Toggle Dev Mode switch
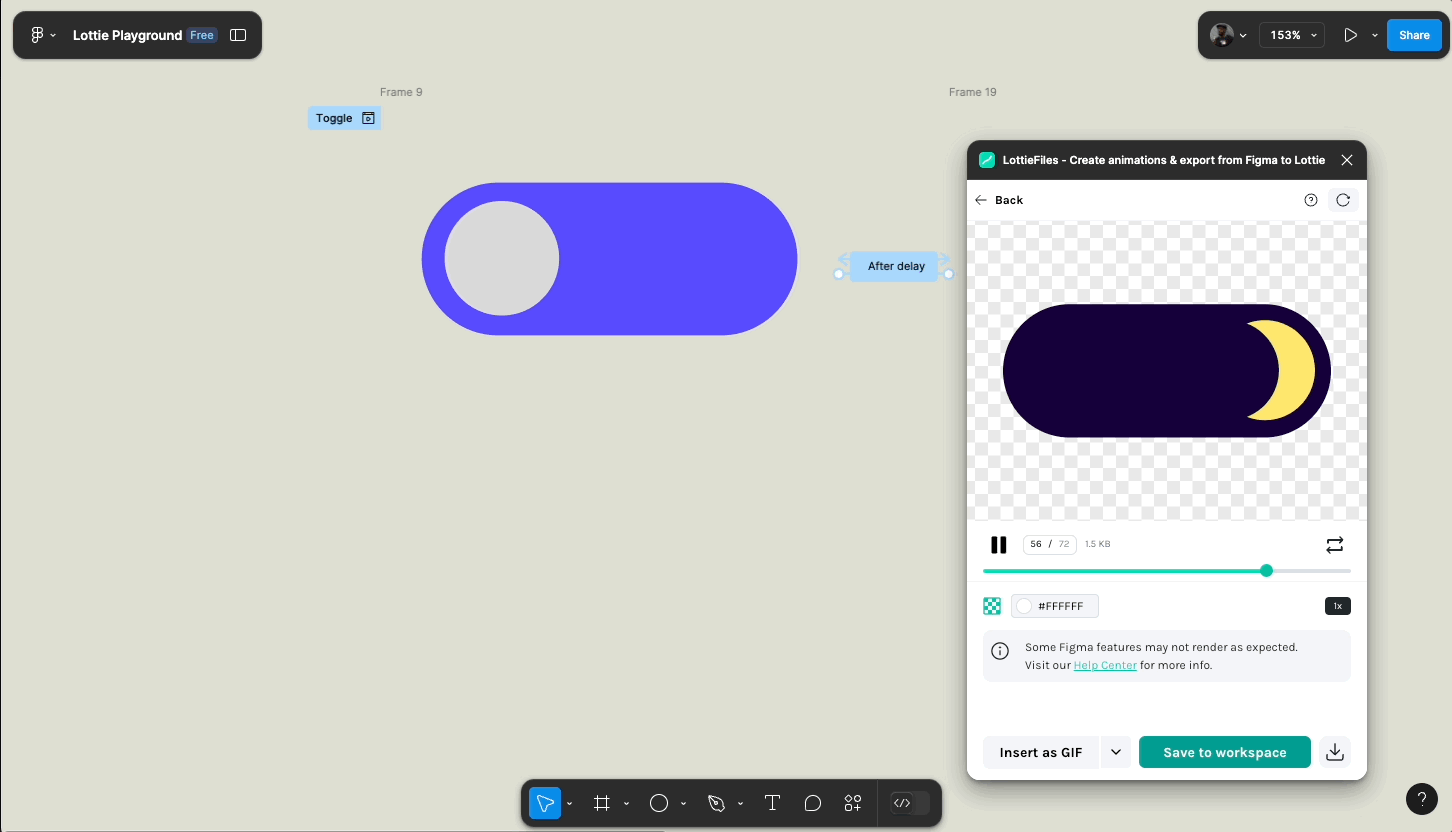The image size is (1452, 832). point(910,803)
